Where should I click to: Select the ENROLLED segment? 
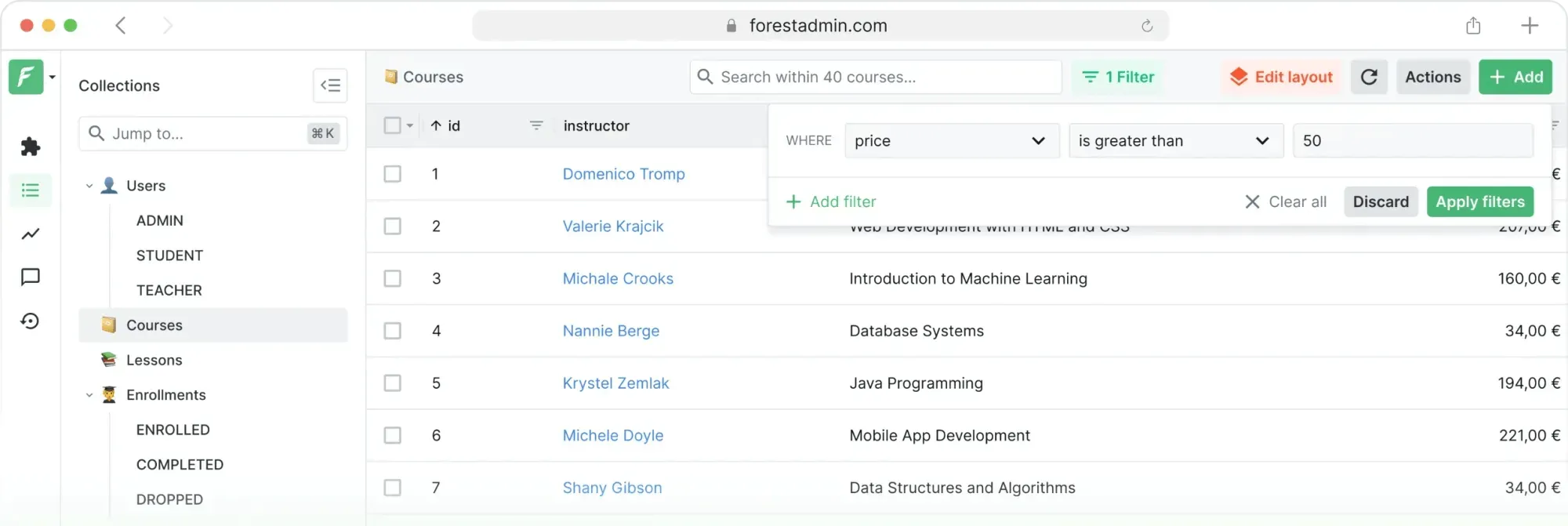tap(173, 430)
